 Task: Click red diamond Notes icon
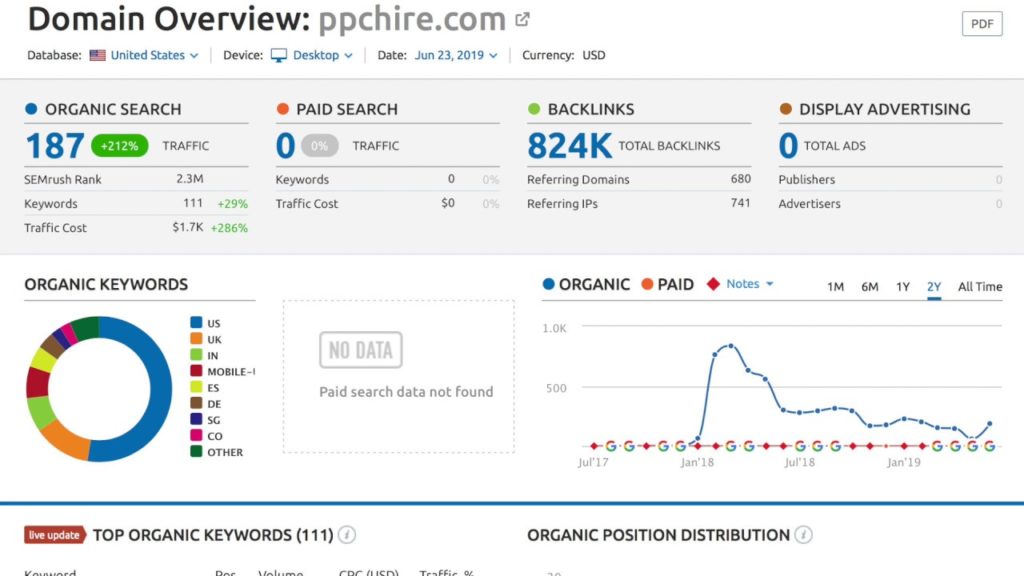pyautogui.click(x=713, y=283)
